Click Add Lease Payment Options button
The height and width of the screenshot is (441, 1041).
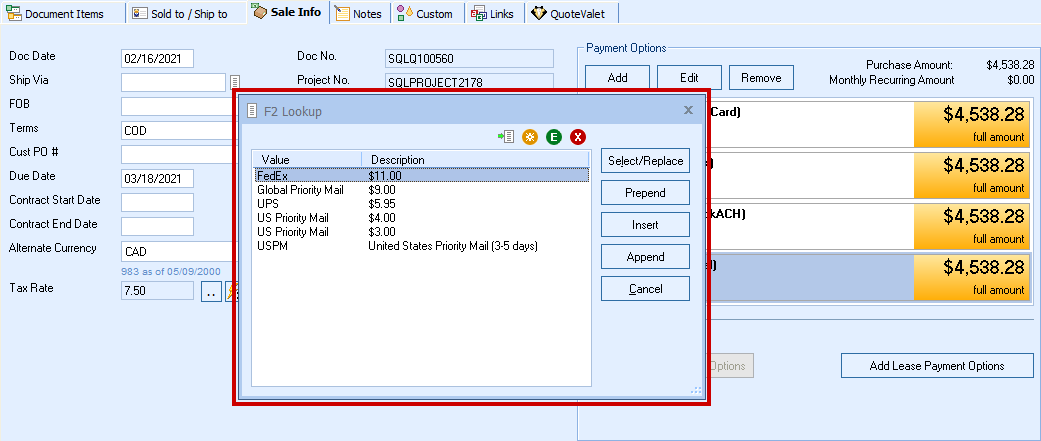point(936,366)
